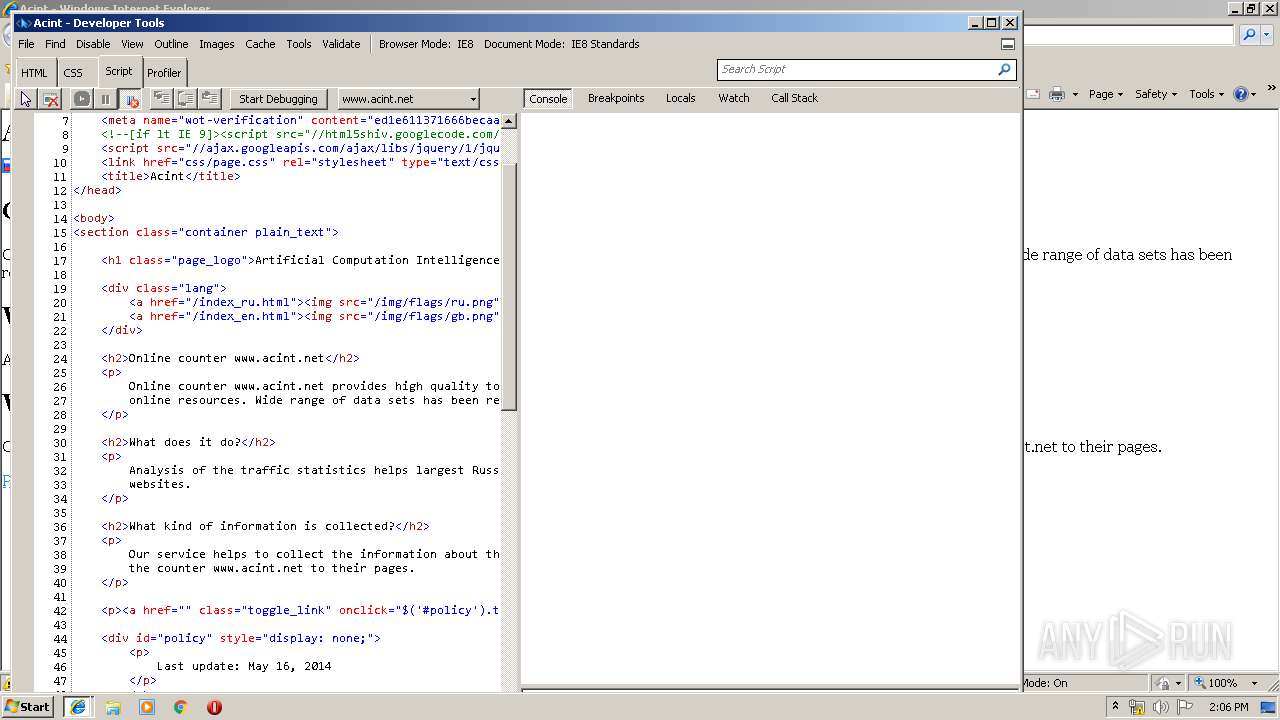Screen dimensions: 1280x720
Task: Click the search magnifier in Search Script box
Action: click(x=1004, y=69)
